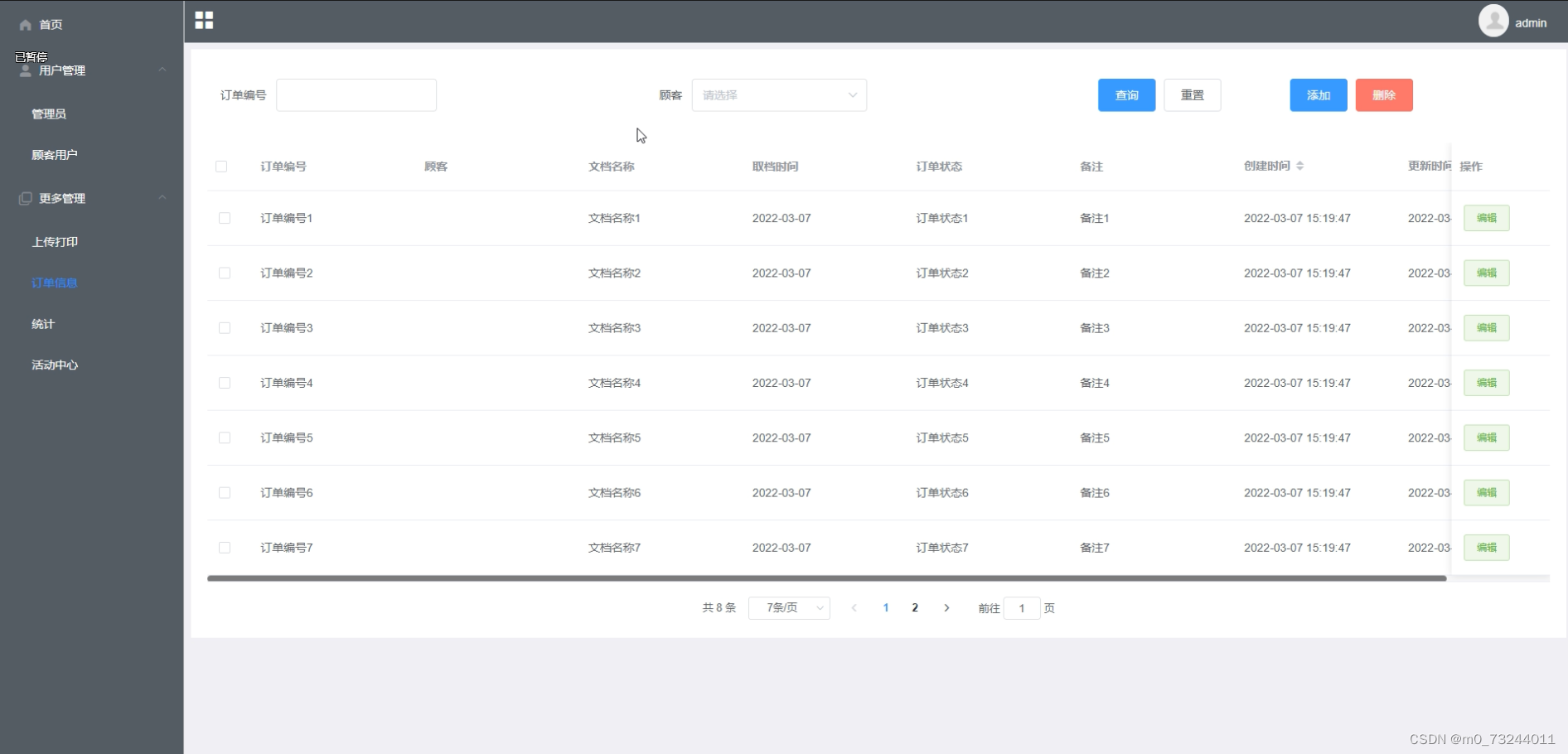The width and height of the screenshot is (1568, 754).
Task: Check the row for 订单编号2
Action: (225, 273)
